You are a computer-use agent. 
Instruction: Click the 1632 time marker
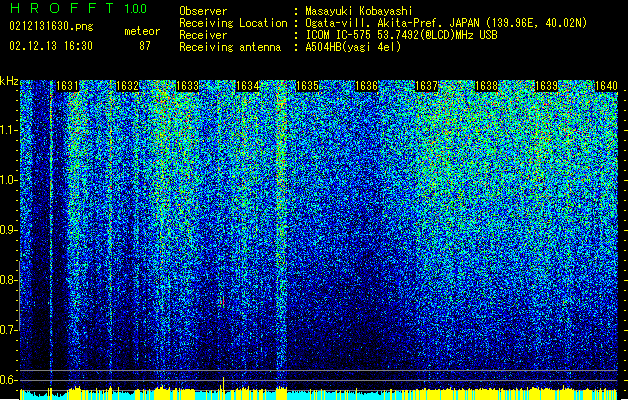[x=127, y=86]
